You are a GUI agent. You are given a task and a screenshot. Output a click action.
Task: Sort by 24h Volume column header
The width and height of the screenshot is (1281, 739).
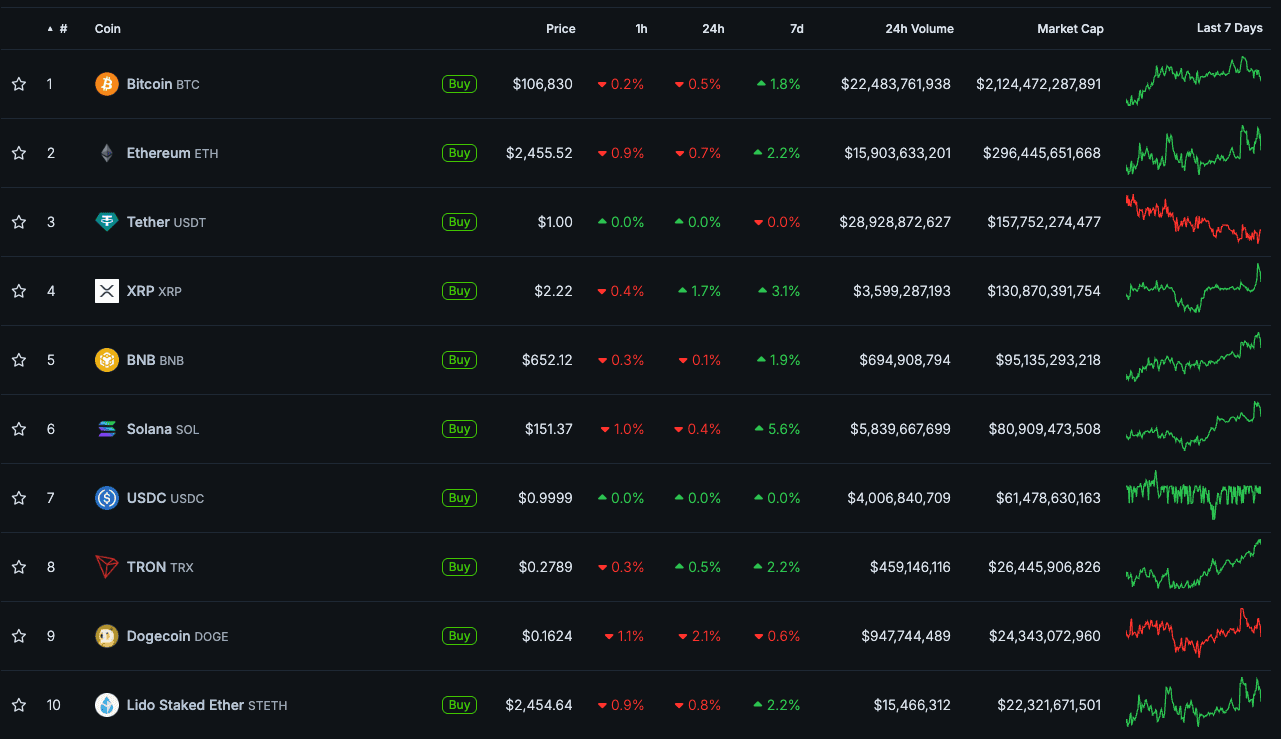coord(919,29)
